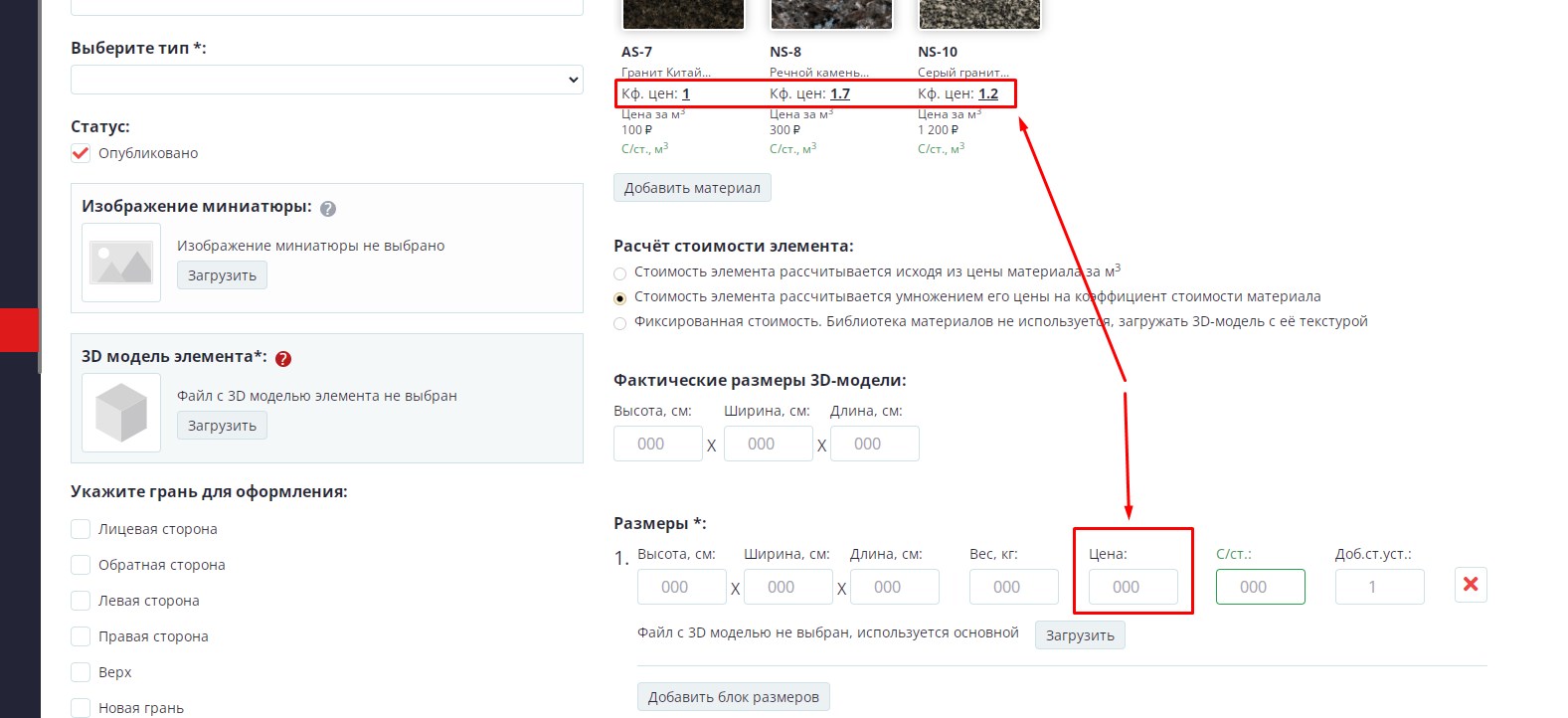Click the NS-10 material texture thumbnail

click(x=979, y=14)
